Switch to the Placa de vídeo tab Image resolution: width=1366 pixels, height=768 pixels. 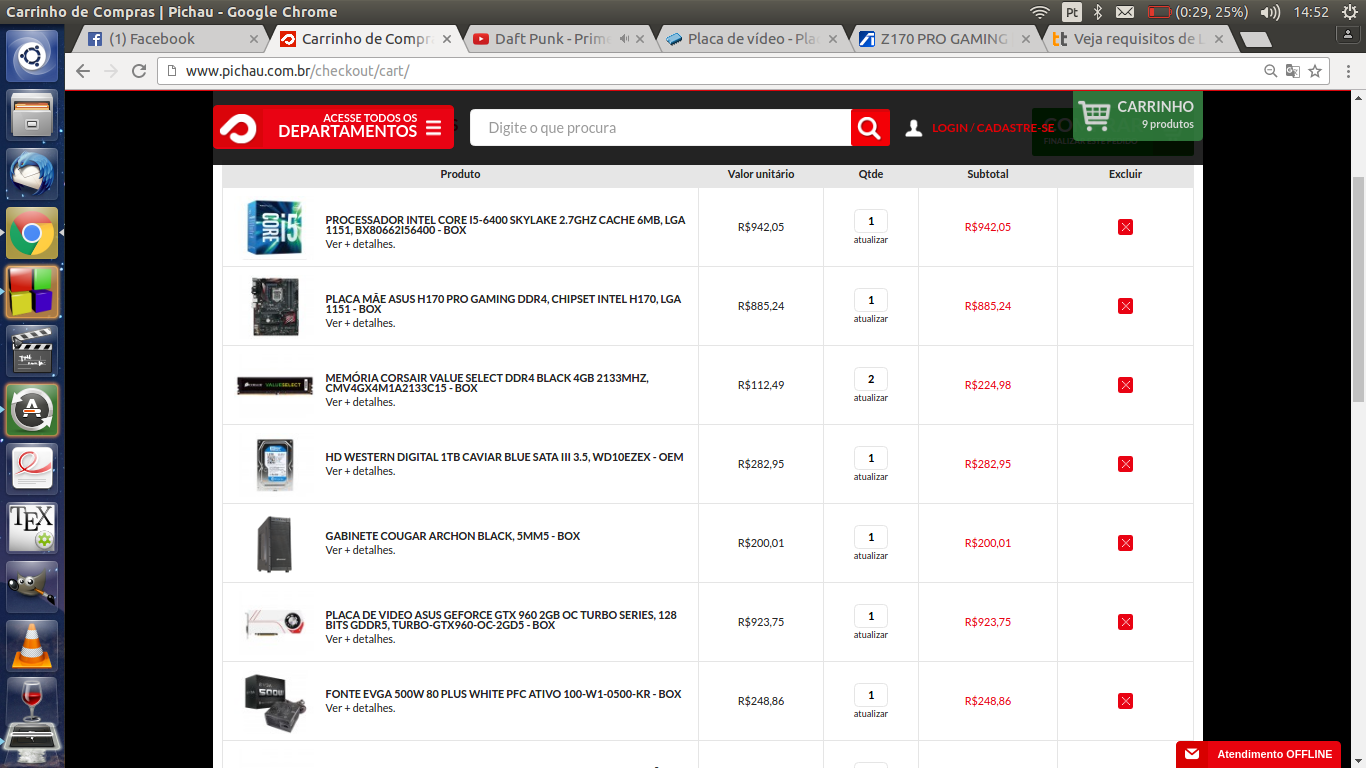click(x=752, y=39)
